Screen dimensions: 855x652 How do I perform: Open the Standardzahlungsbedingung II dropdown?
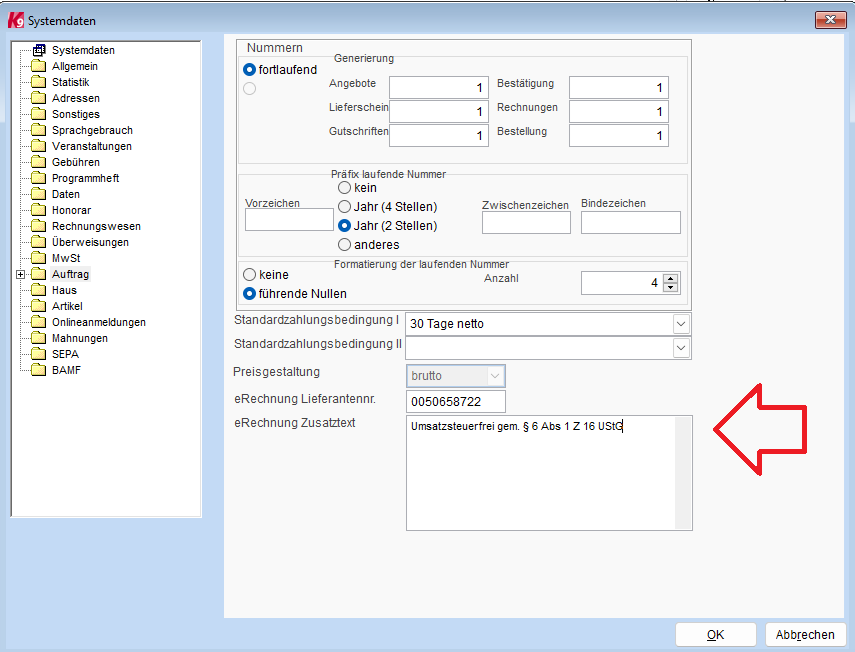pos(681,347)
